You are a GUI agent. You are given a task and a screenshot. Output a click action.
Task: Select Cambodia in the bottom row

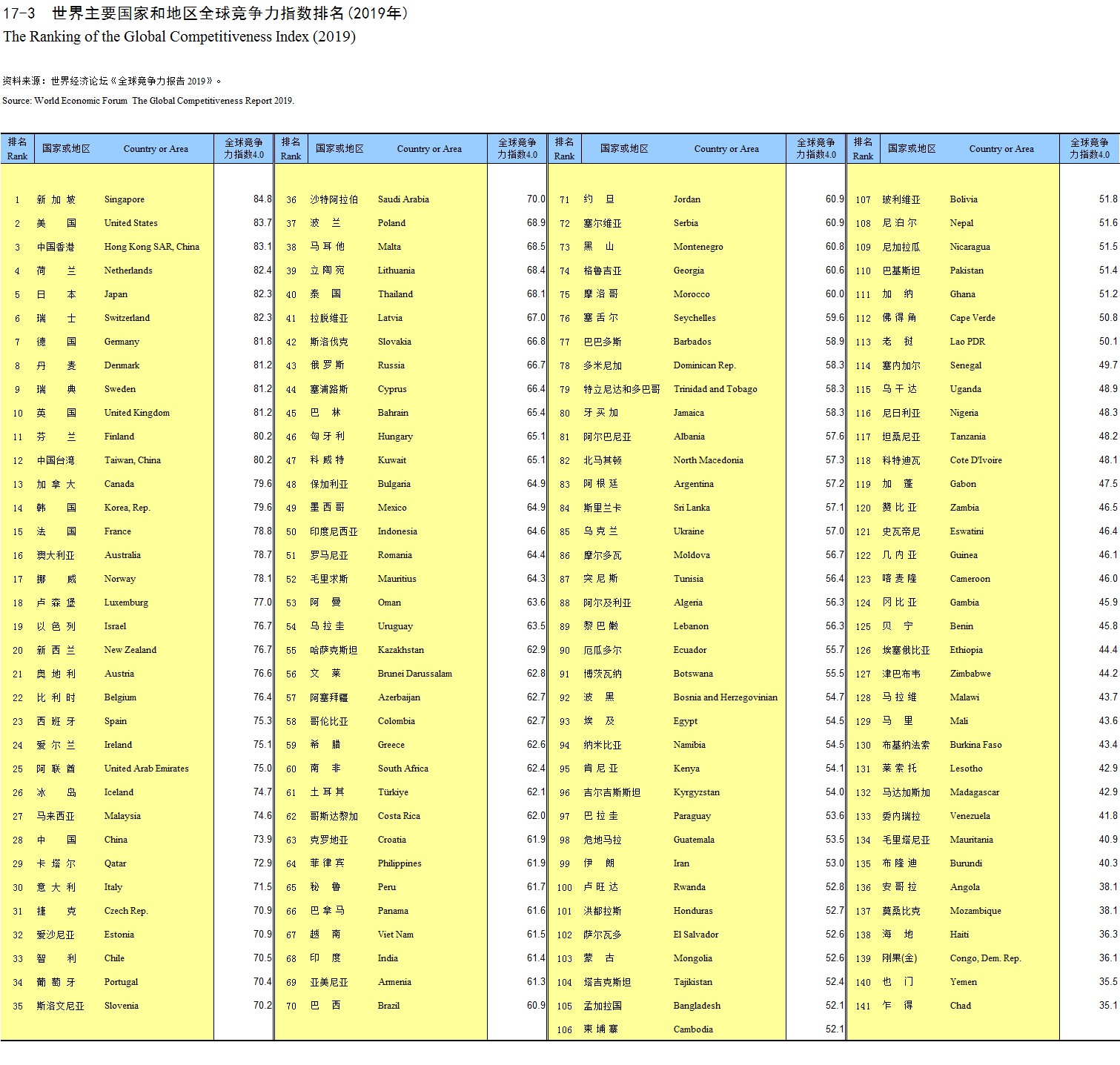point(693,1029)
